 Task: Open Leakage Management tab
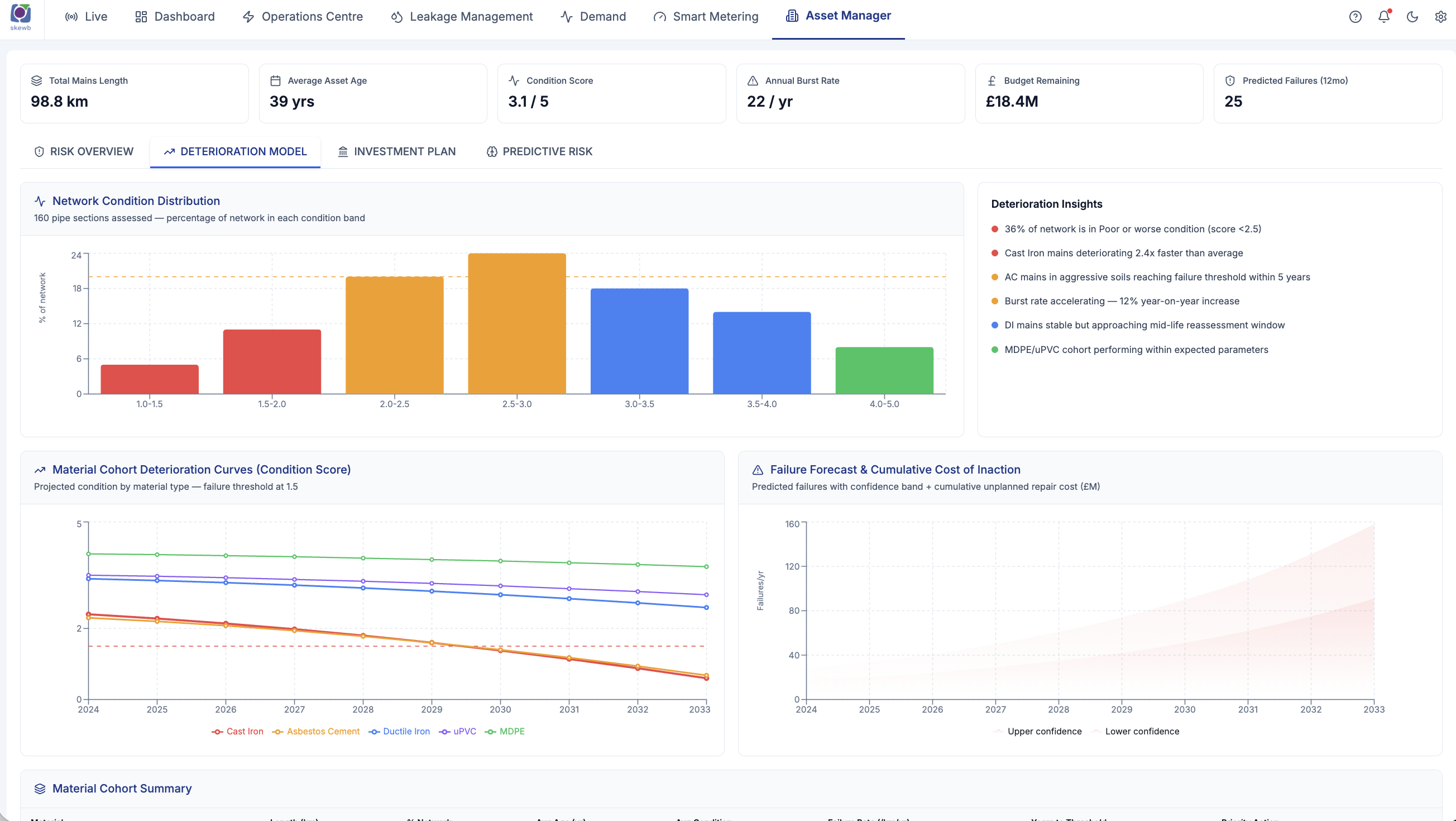(x=461, y=17)
